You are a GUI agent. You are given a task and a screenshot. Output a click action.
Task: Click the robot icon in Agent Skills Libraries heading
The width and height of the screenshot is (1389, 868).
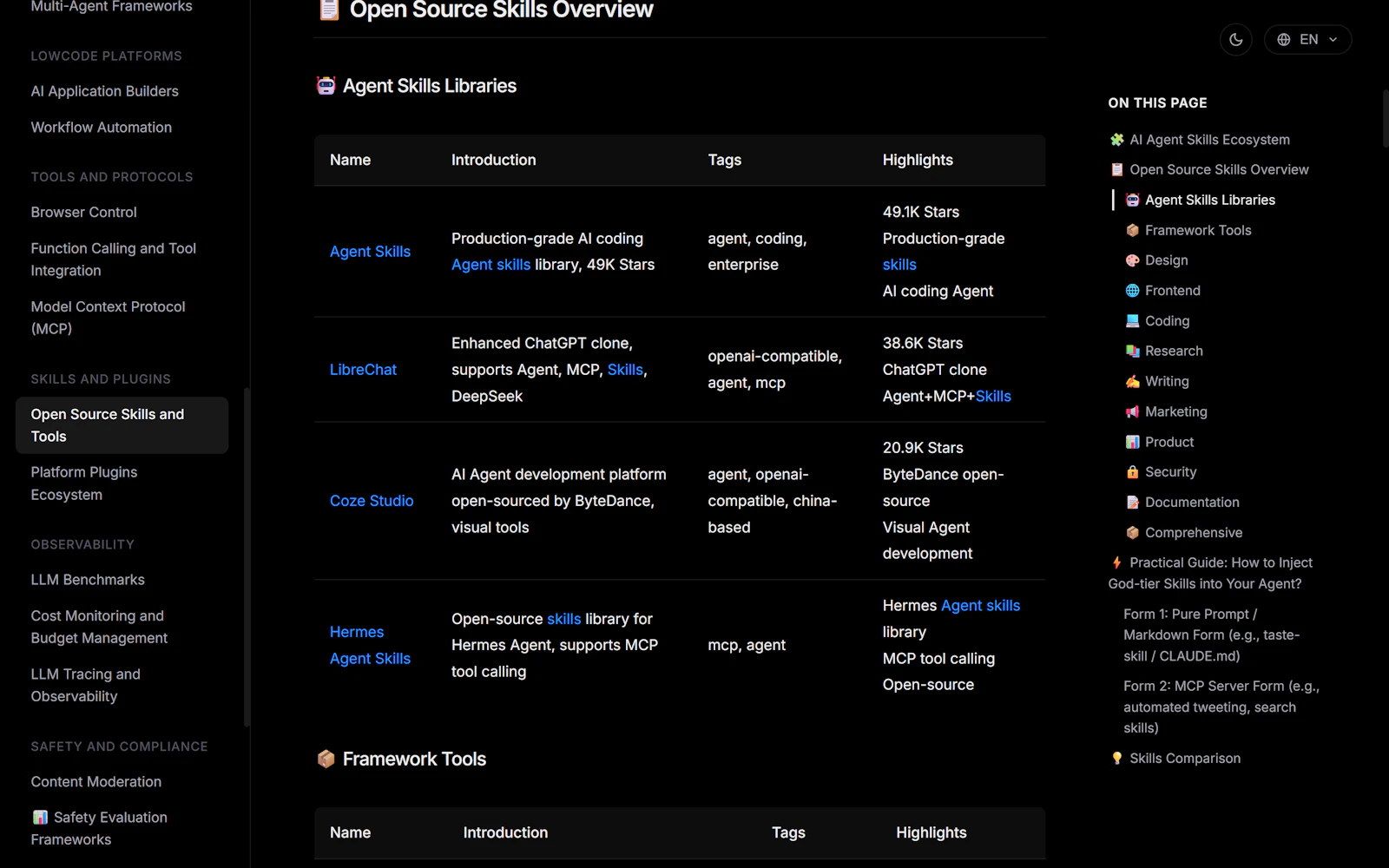click(x=326, y=86)
